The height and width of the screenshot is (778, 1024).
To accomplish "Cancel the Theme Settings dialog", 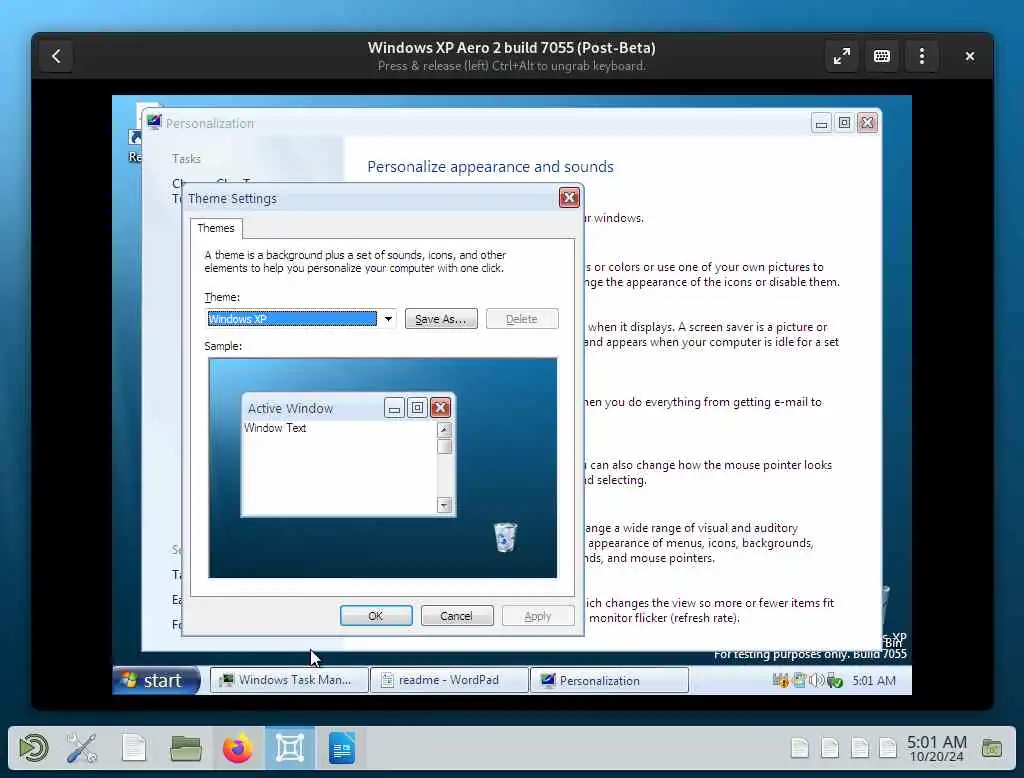I will point(456,615).
